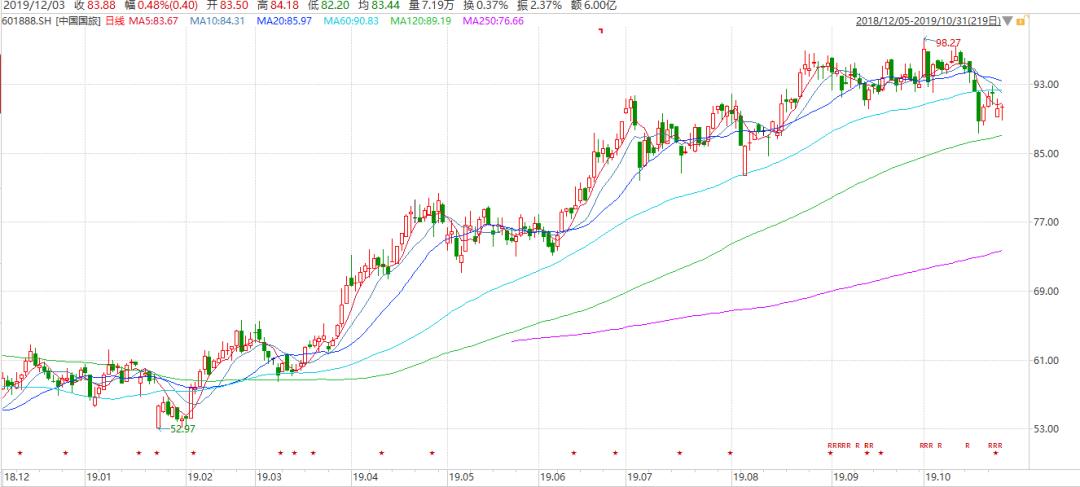
Task: Click the 52.97 low price annotation
Action: click(x=183, y=428)
